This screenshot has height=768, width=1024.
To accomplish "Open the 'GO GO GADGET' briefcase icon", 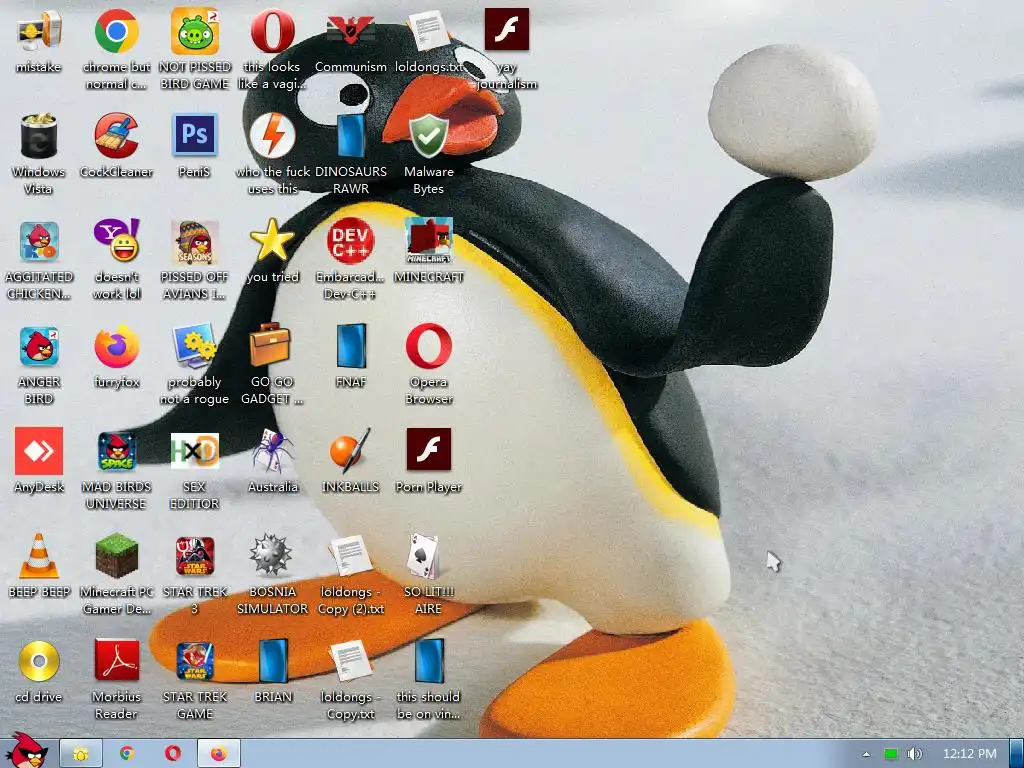I will [270, 345].
